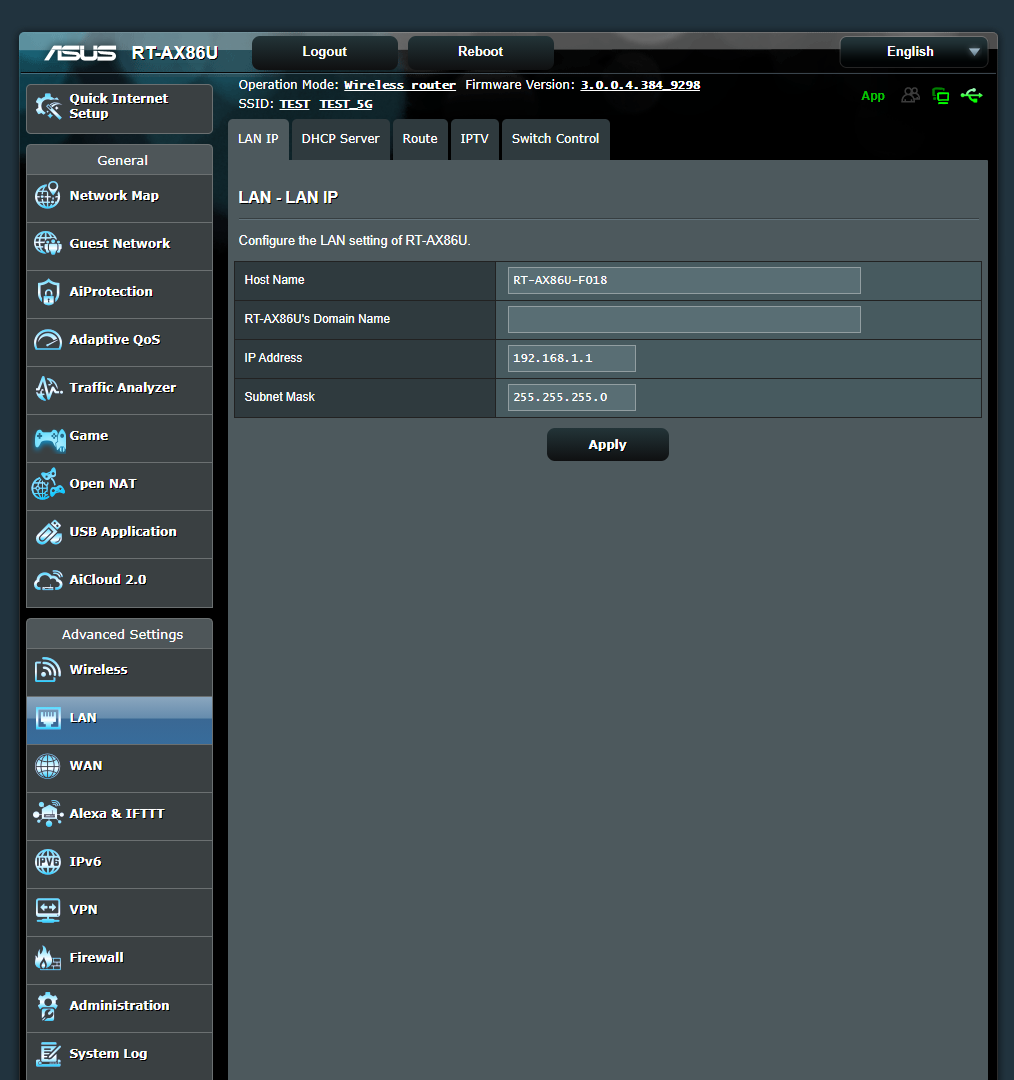
Task: Click the green App link
Action: 873,96
